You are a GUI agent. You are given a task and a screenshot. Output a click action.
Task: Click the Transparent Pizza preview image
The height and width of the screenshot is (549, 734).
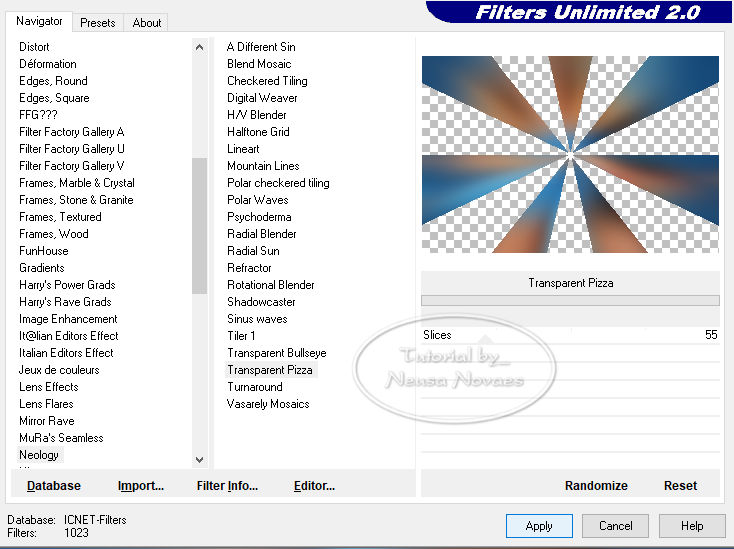[x=570, y=154]
